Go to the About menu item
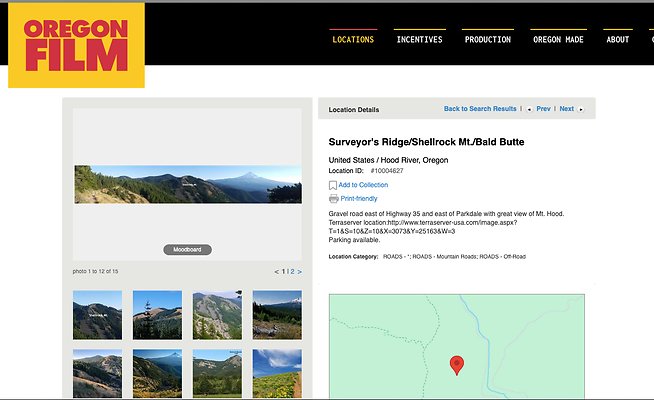This screenshot has width=654, height=400. pyautogui.click(x=617, y=40)
